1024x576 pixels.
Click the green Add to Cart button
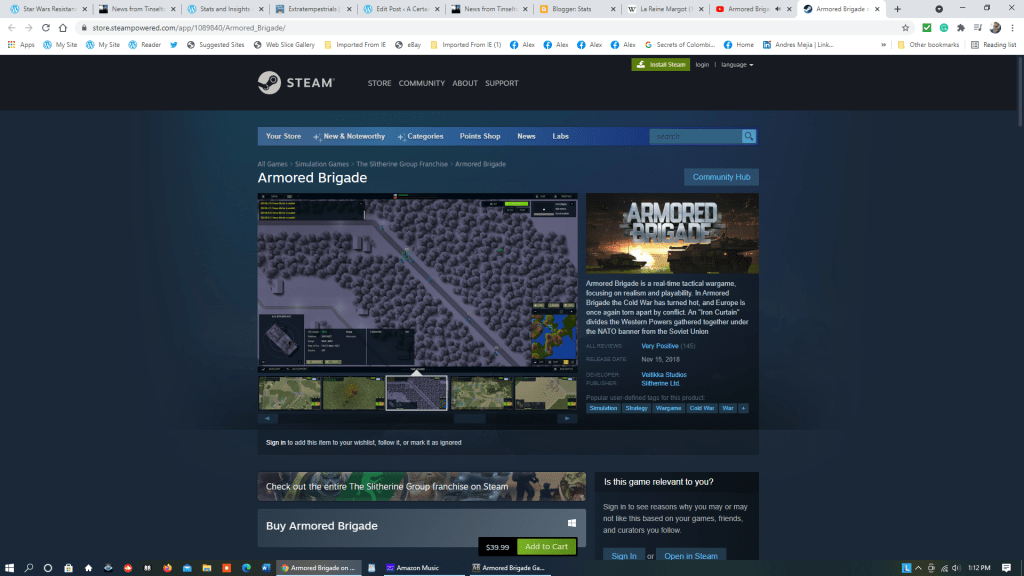(546, 546)
